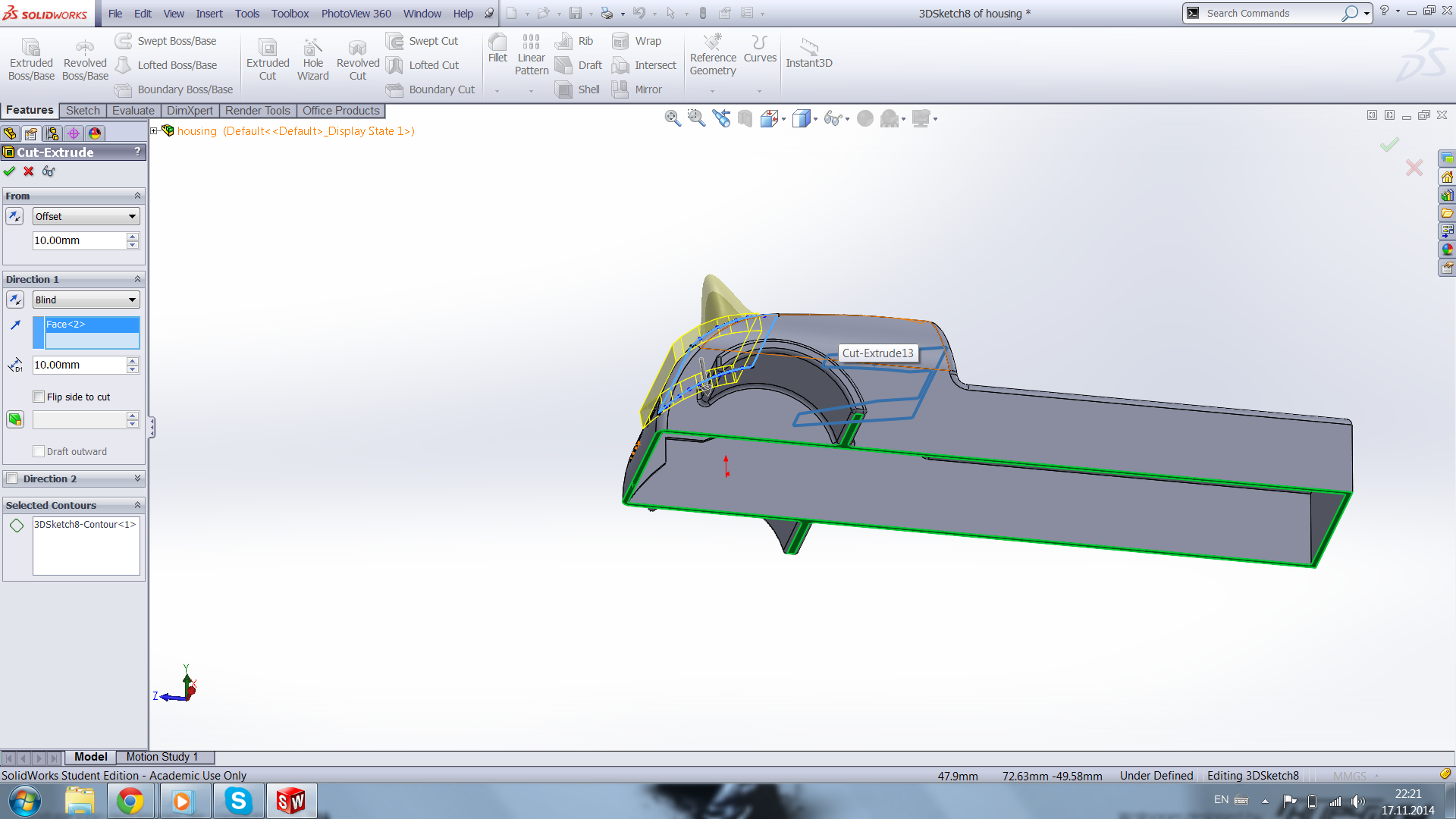Toggle the Draft outward checkbox
This screenshot has height=819, width=1456.
(39, 451)
